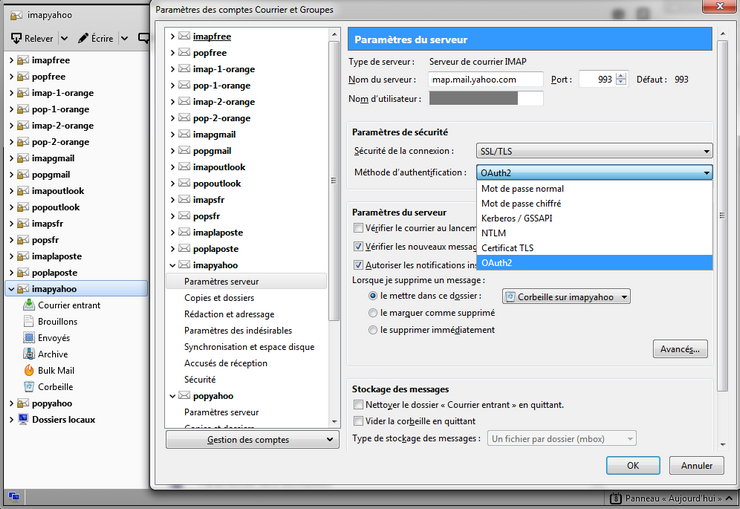Click the Bulk Mail flame icon
Screen dimensions: 740x509
pos(29,370)
